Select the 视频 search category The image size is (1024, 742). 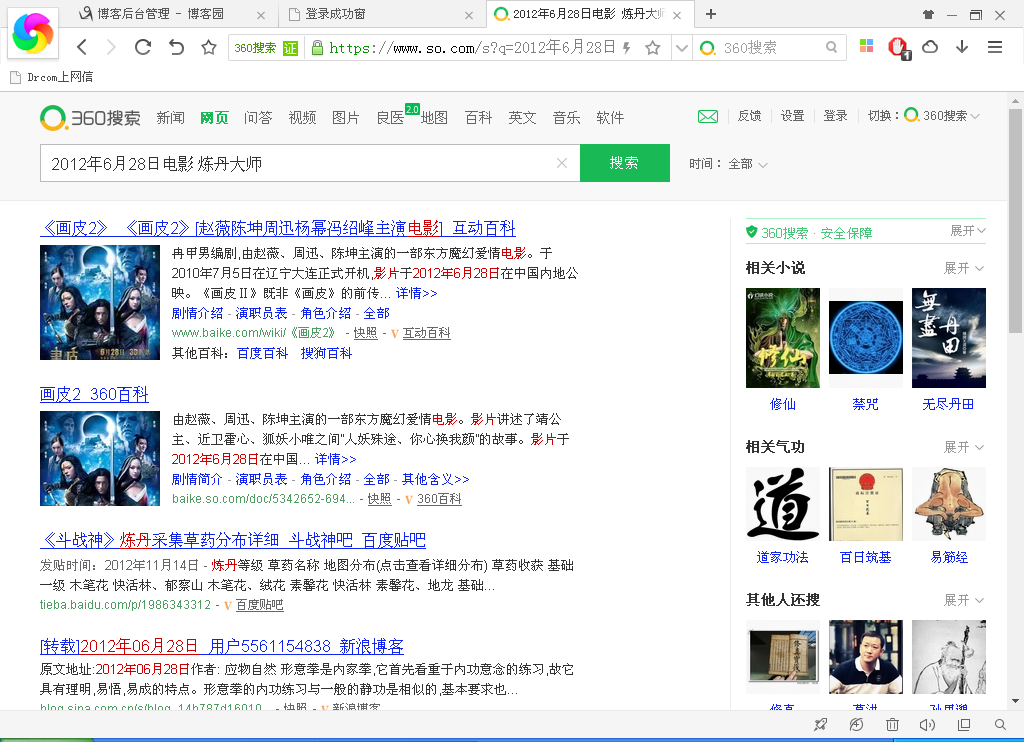302,118
